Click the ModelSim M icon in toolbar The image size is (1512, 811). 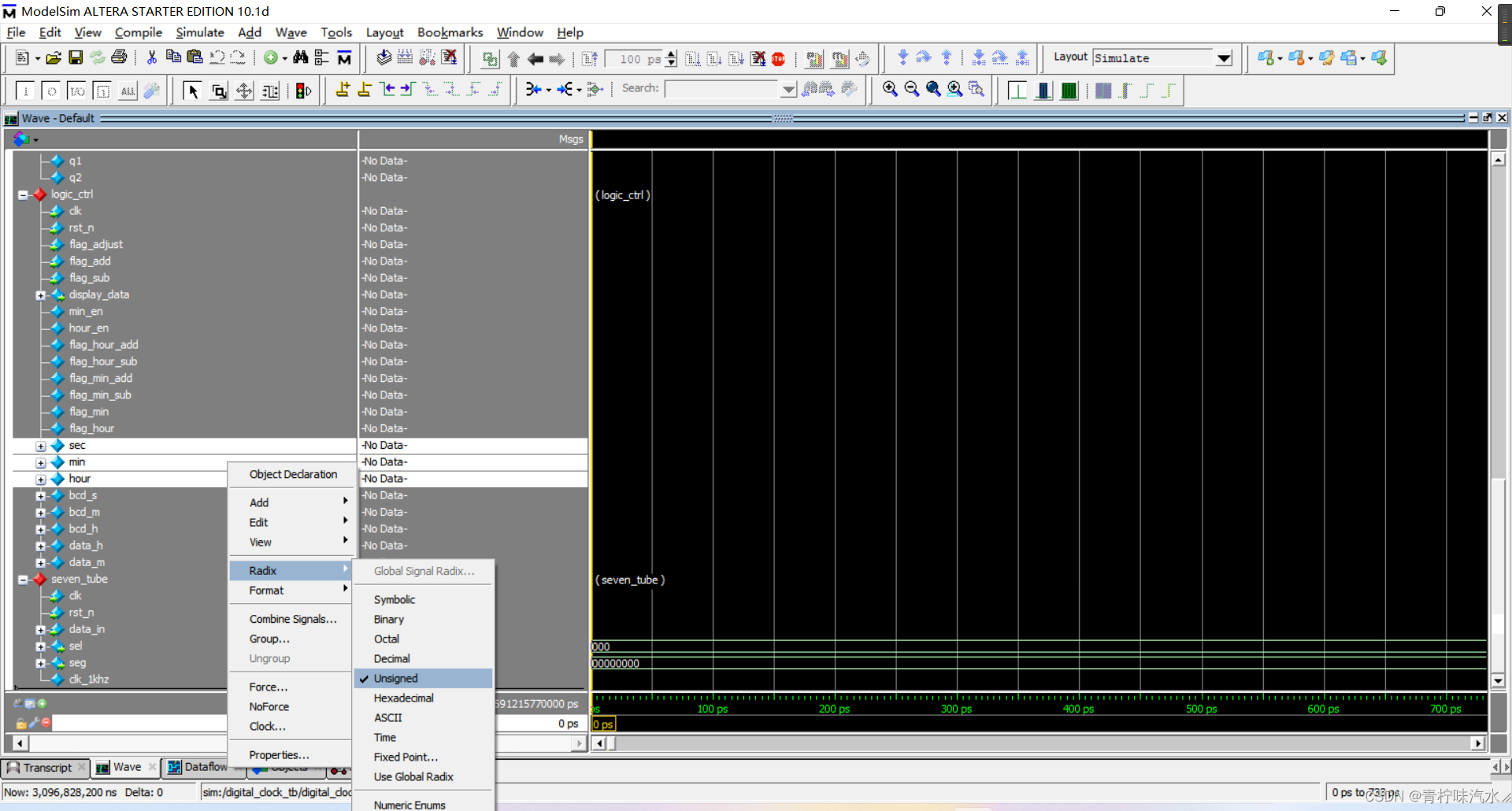tap(344, 57)
